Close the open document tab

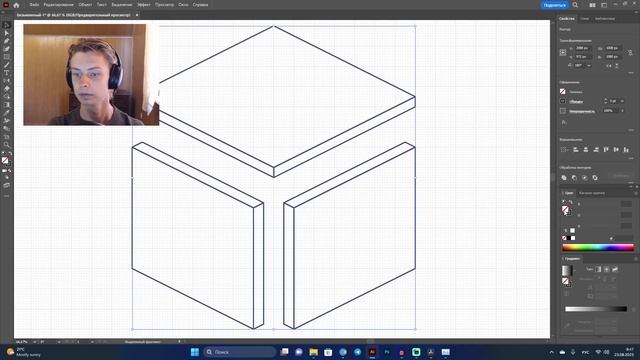click(137, 15)
